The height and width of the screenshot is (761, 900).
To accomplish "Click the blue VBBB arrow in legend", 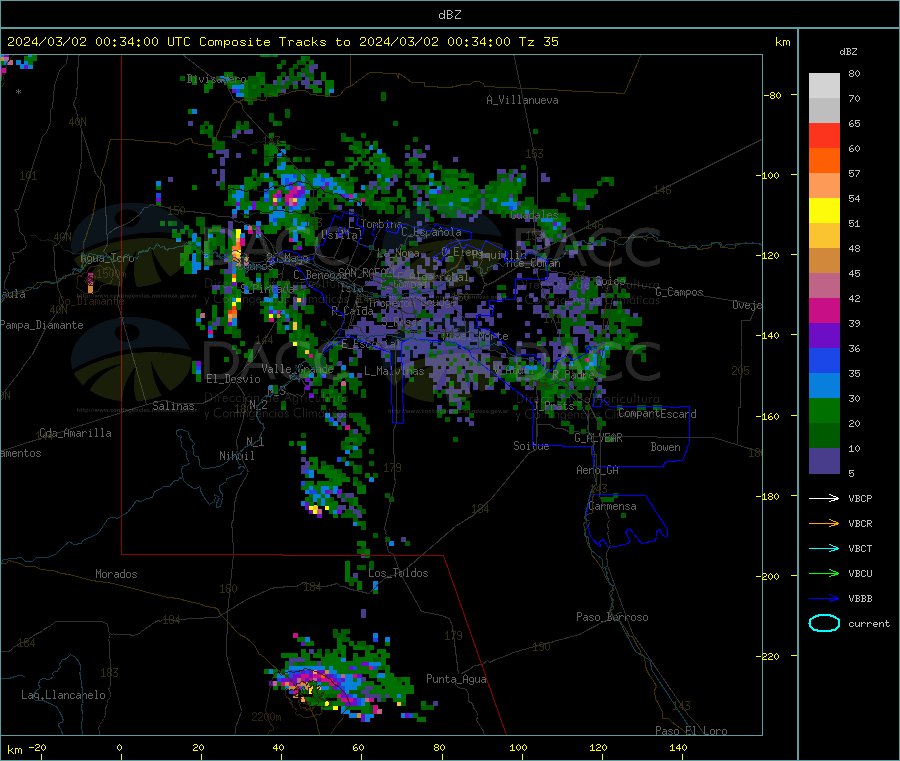I will (824, 599).
